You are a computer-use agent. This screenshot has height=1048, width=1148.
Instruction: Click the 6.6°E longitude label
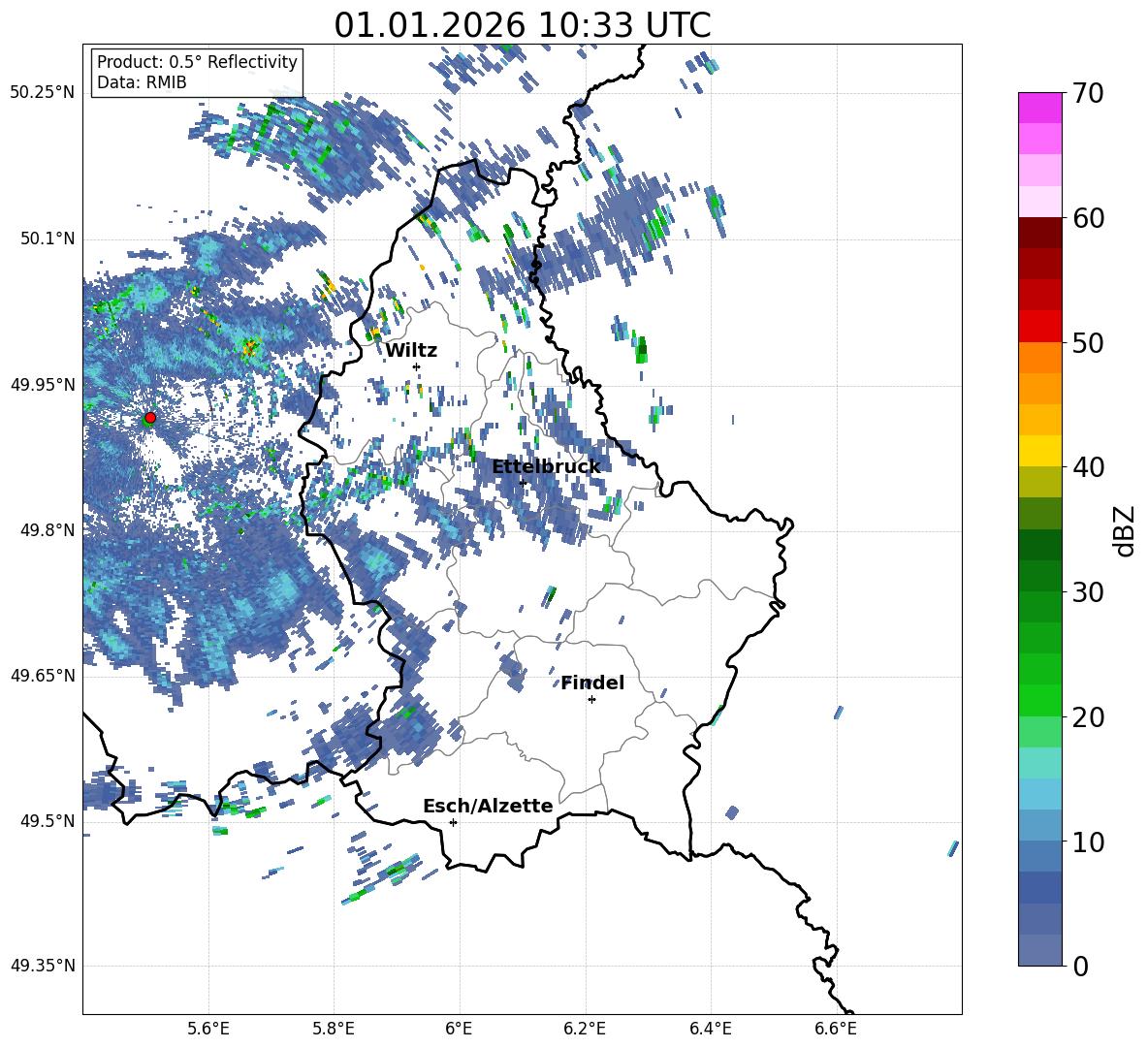pos(836,1030)
